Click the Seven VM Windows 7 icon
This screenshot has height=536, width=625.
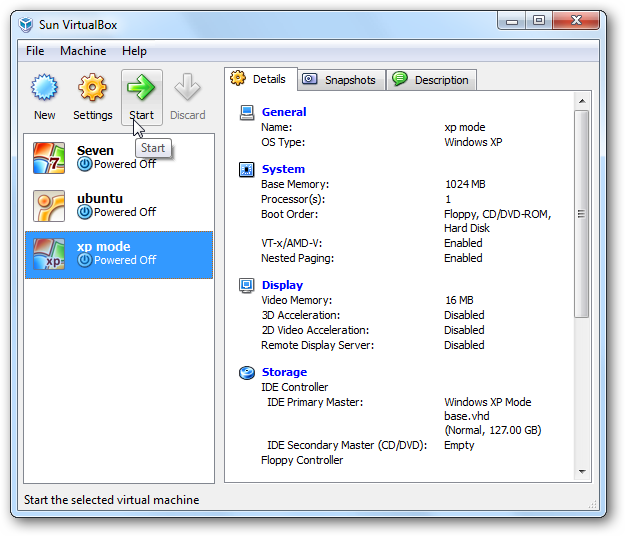[x=49, y=158]
